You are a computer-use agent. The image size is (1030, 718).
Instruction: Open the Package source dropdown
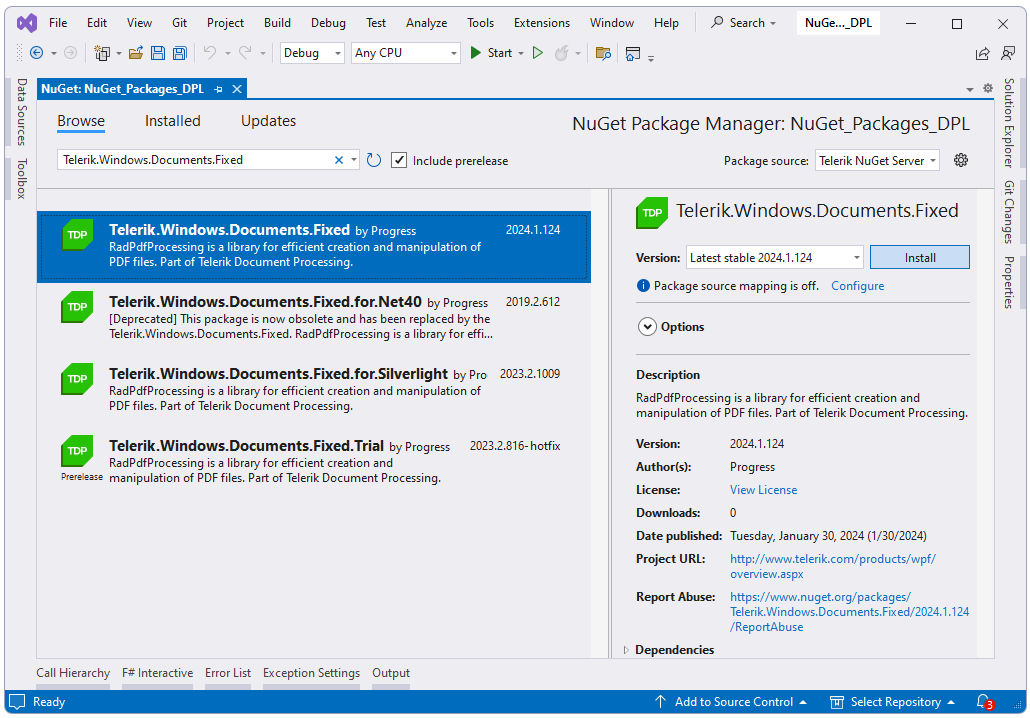point(877,159)
